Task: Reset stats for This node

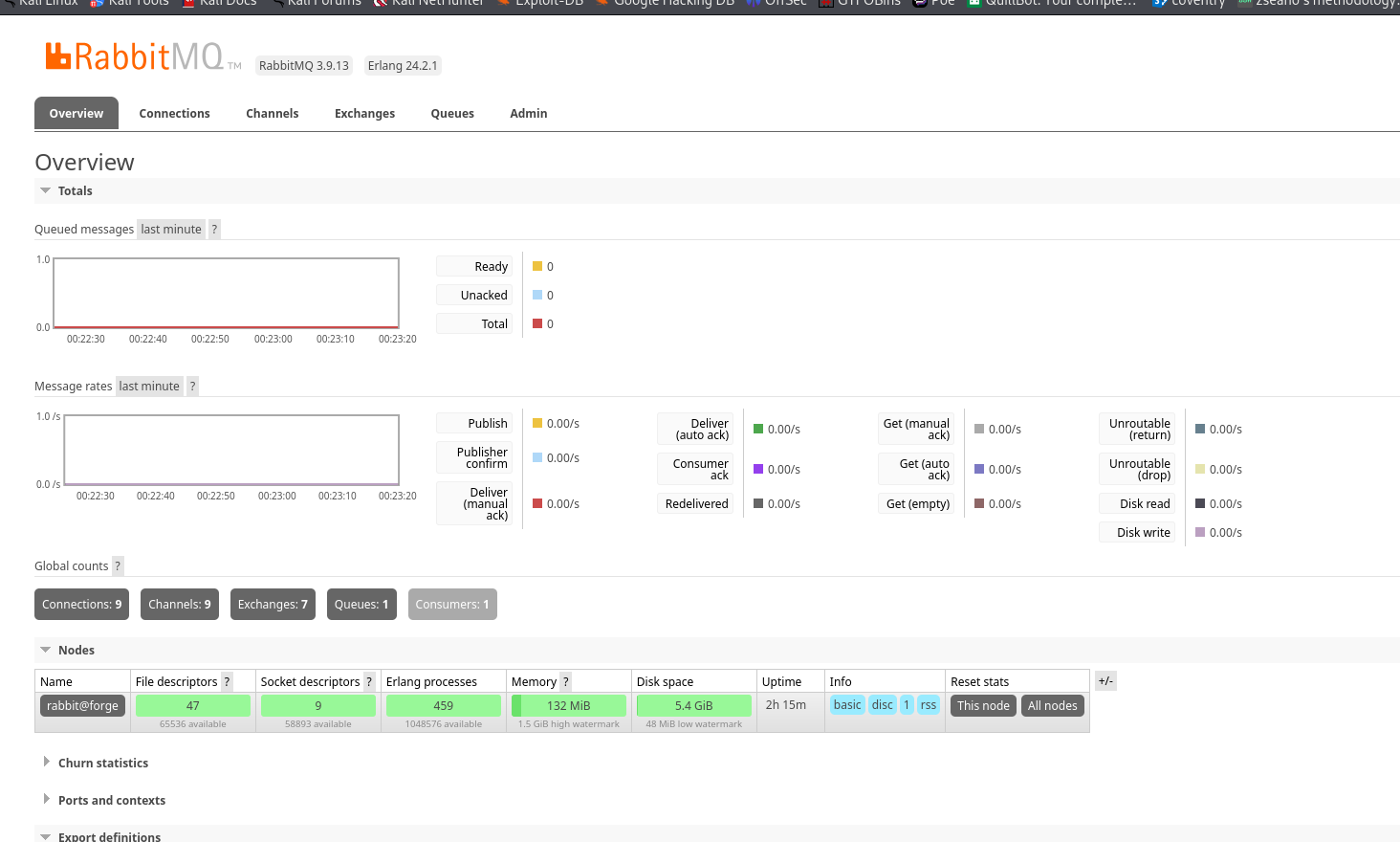Action: (x=983, y=706)
